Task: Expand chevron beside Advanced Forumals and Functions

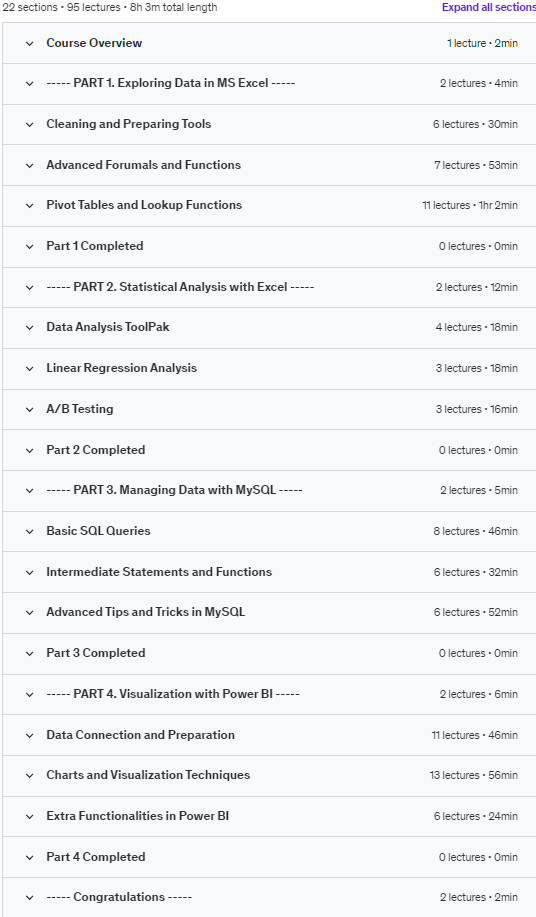Action: [30, 166]
